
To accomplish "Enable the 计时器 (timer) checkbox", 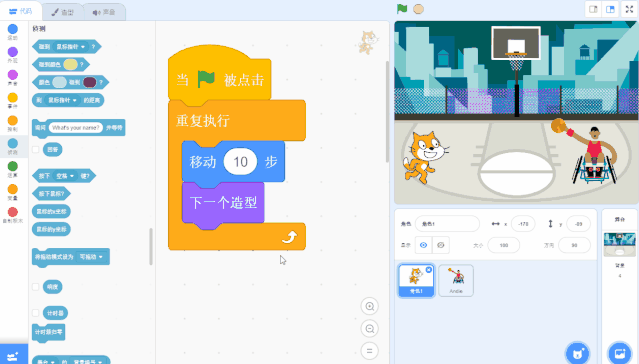I will click(35, 313).
